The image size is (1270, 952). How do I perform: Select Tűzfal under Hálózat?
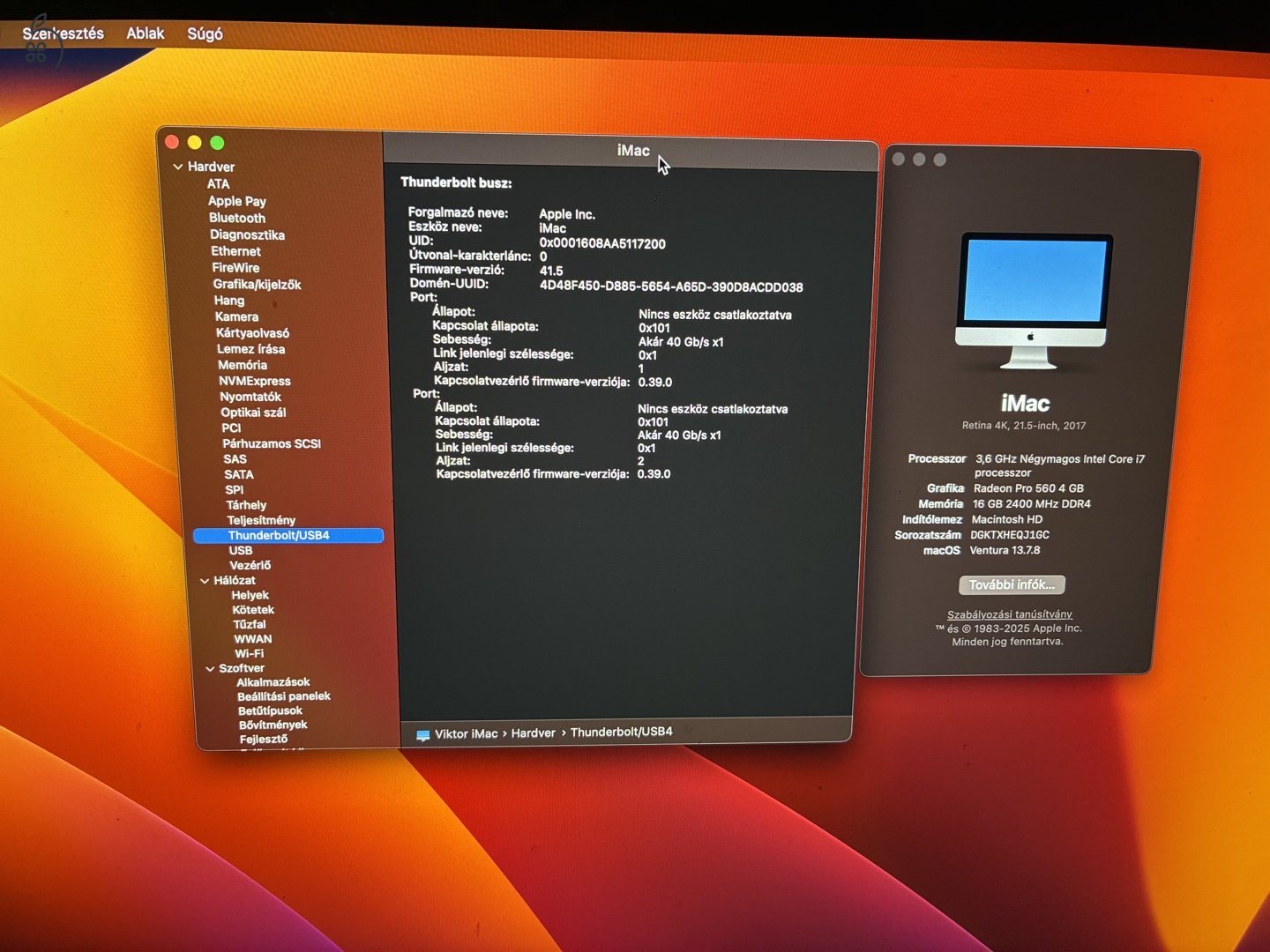250,624
